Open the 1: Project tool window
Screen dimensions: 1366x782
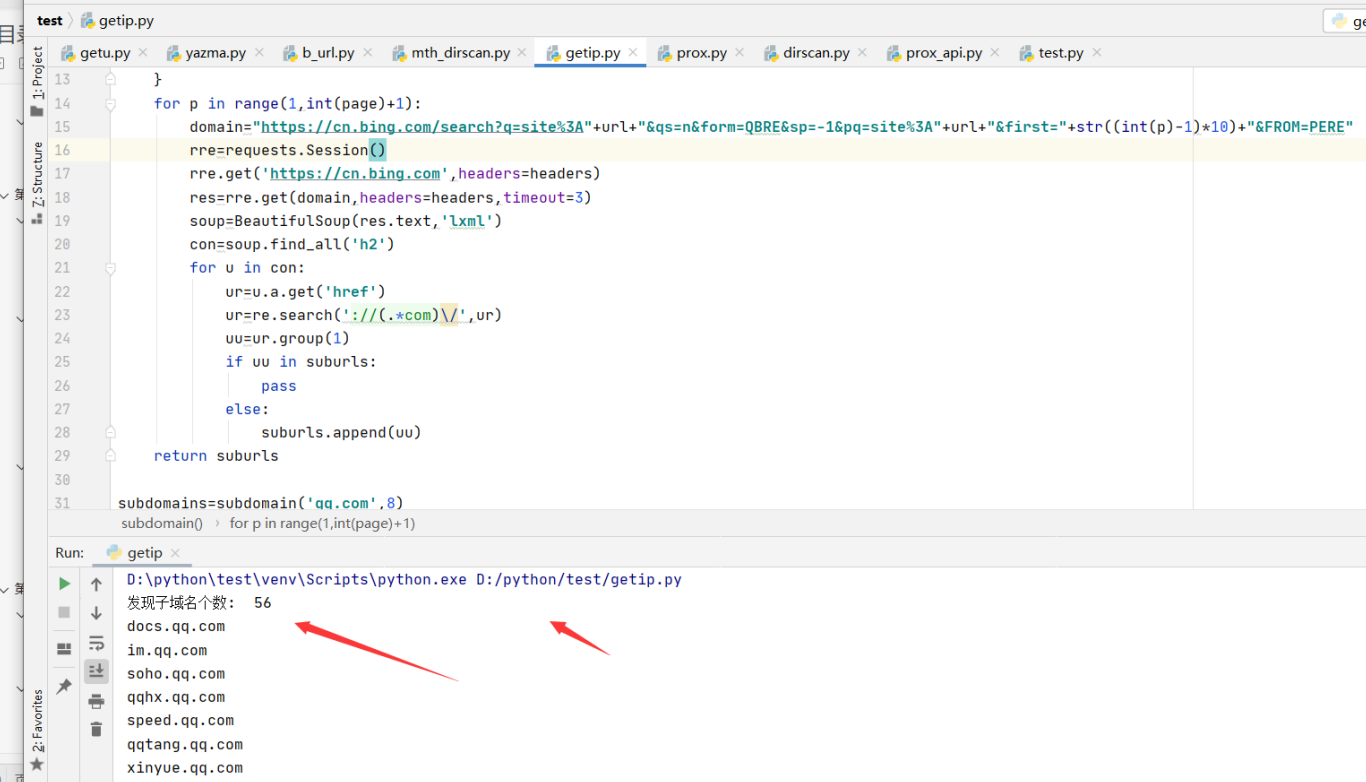(38, 73)
